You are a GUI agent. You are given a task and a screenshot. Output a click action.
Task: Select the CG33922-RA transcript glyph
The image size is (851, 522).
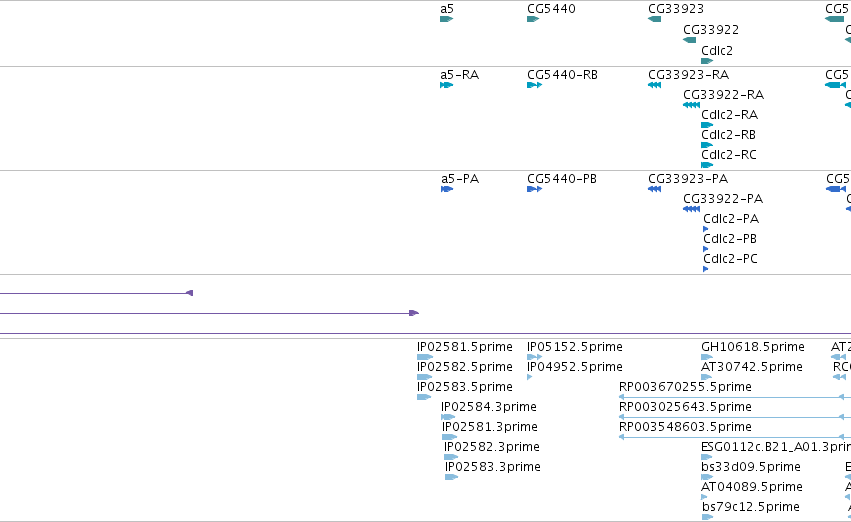coord(691,105)
